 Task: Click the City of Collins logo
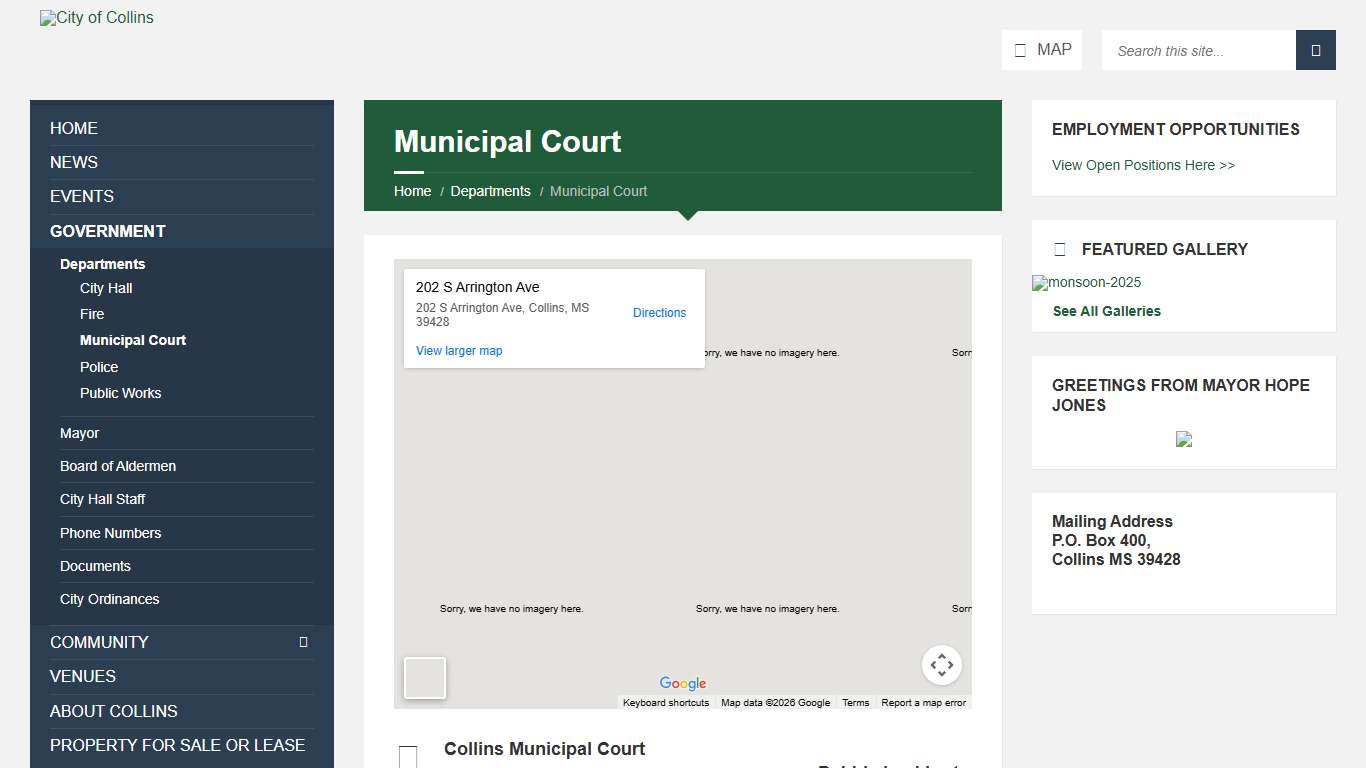tap(96, 17)
